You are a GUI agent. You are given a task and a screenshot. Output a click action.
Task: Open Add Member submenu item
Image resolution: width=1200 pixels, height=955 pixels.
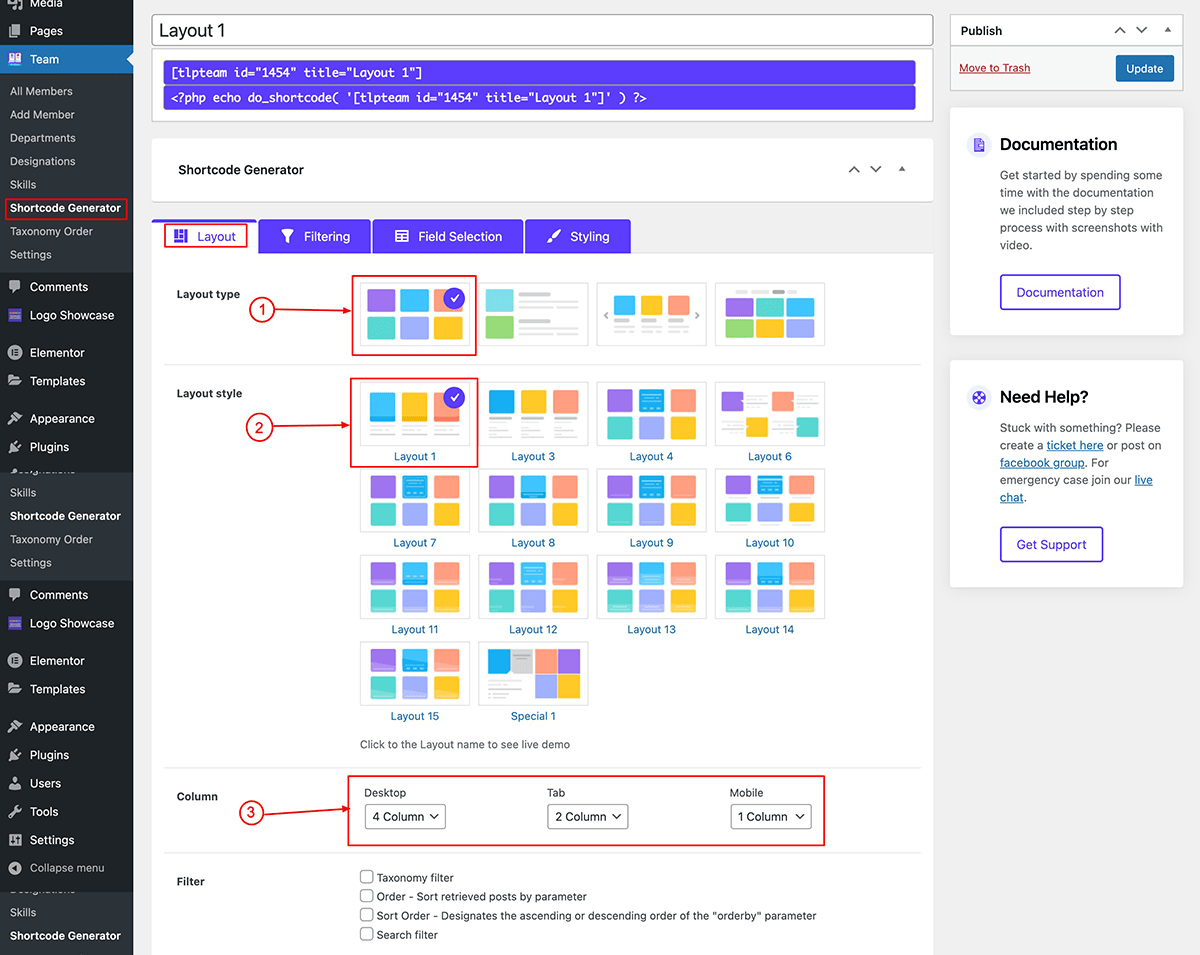pos(42,115)
